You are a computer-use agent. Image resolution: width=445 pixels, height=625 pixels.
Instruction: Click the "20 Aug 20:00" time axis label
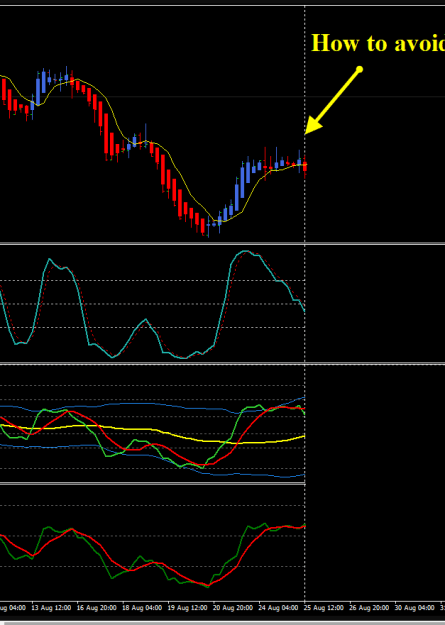(233, 608)
